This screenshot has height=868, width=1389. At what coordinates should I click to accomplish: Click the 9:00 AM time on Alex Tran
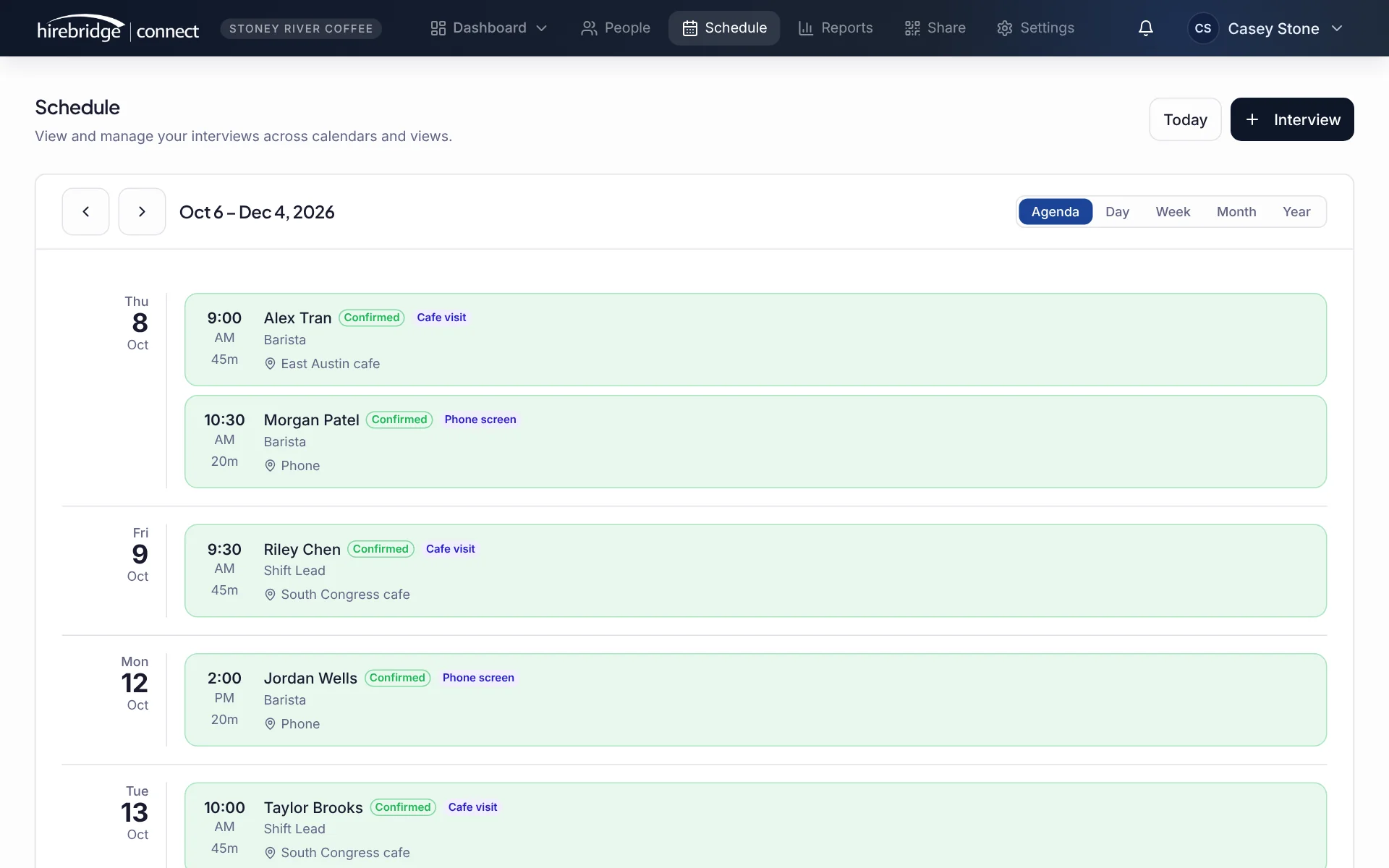tap(224, 328)
